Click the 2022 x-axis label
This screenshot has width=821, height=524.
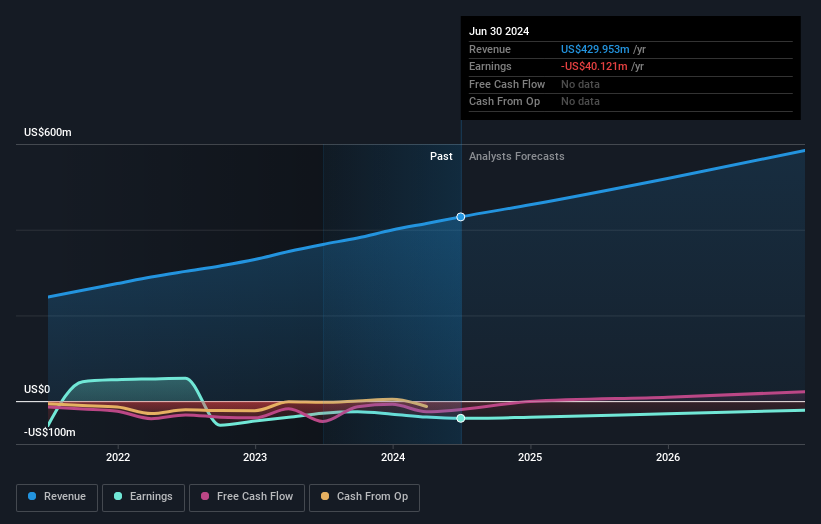pos(118,457)
